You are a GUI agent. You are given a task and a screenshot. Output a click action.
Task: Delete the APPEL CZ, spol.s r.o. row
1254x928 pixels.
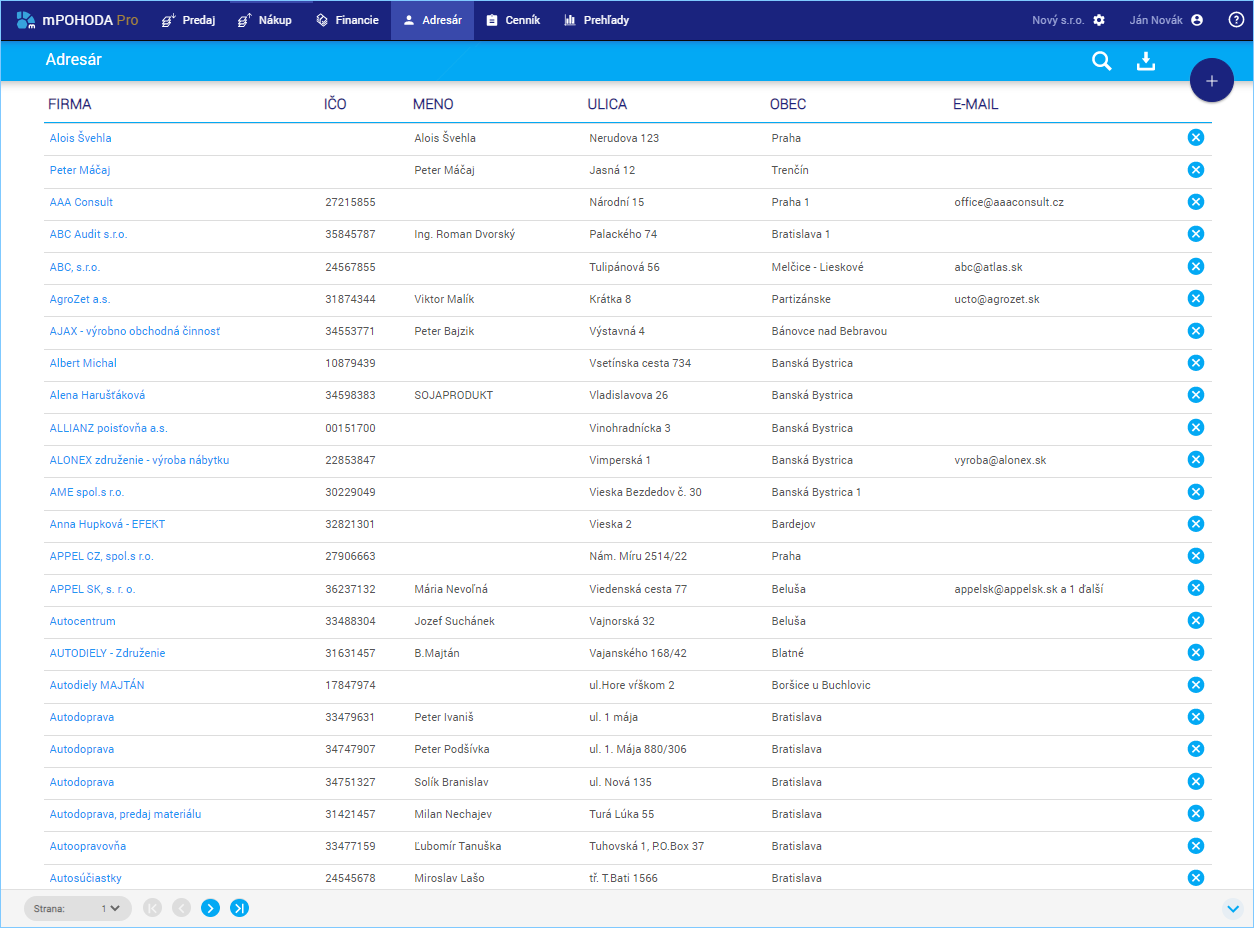1195,556
